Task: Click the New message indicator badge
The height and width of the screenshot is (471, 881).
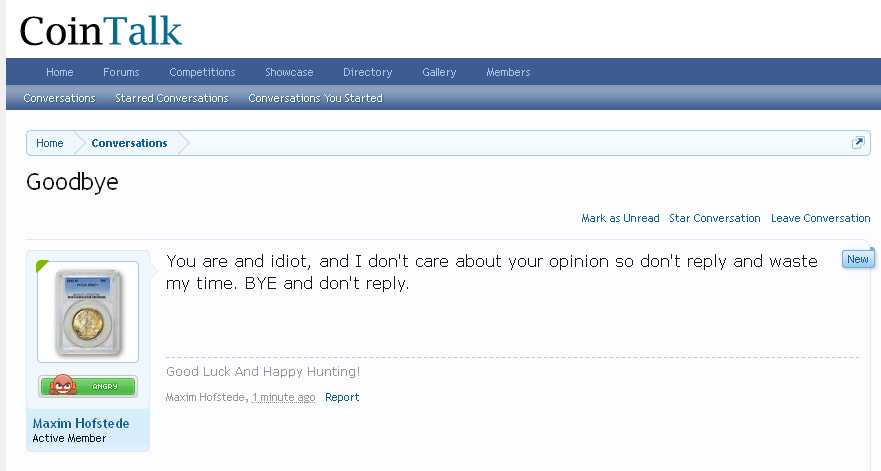Action: click(x=857, y=259)
